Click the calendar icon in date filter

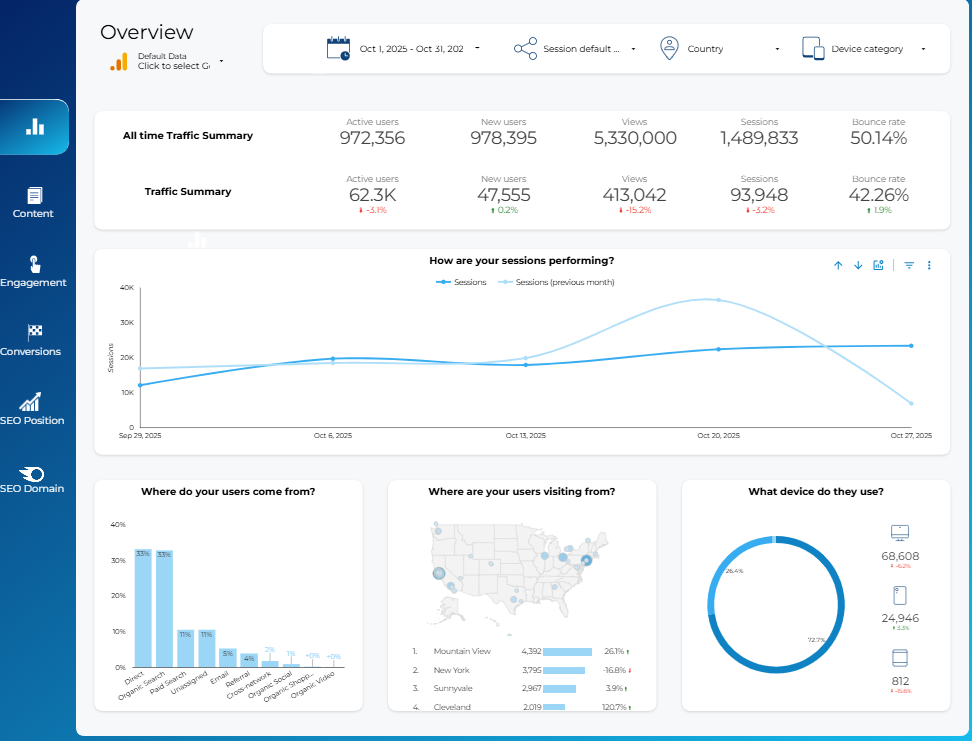click(x=337, y=47)
